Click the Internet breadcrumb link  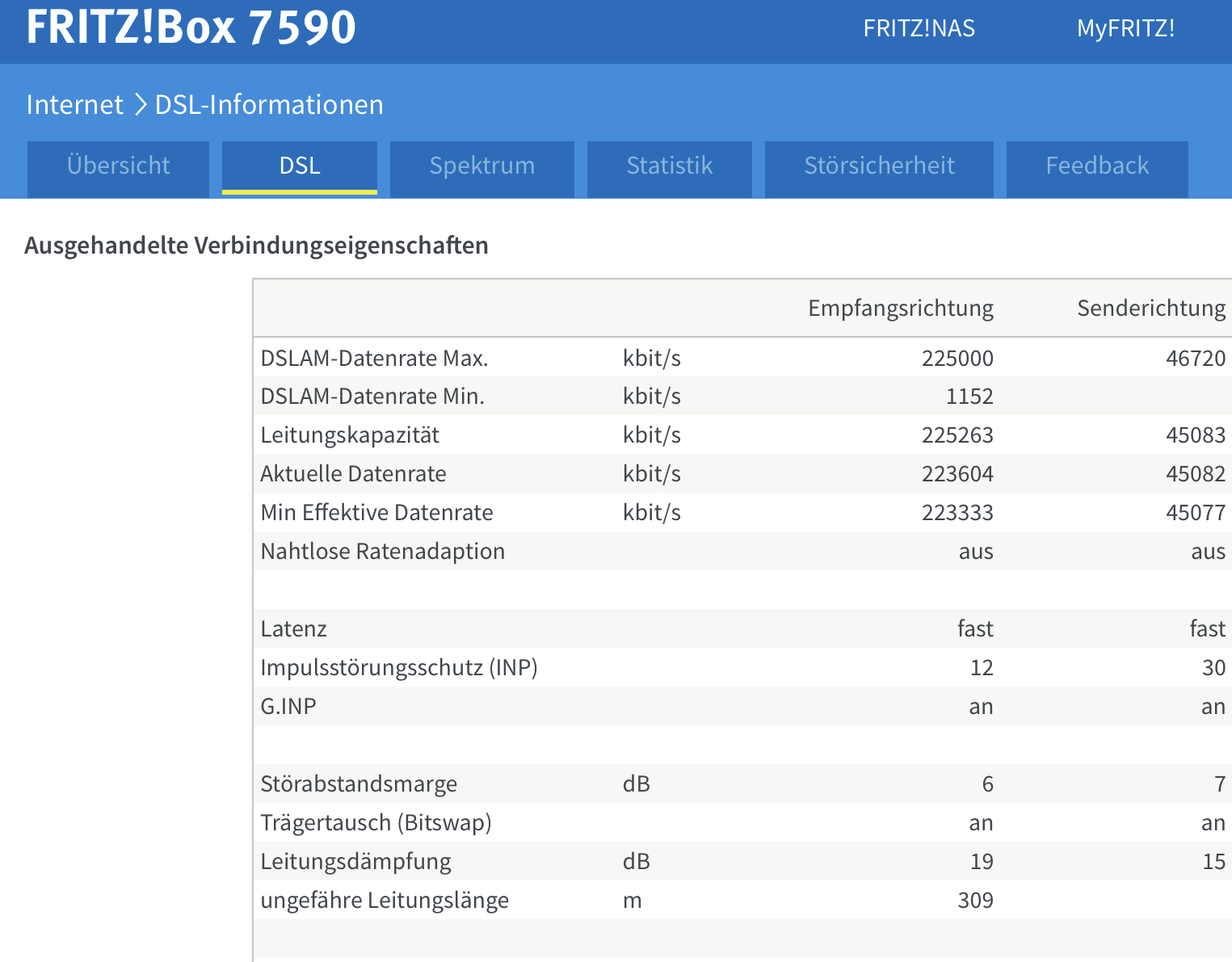(x=74, y=104)
